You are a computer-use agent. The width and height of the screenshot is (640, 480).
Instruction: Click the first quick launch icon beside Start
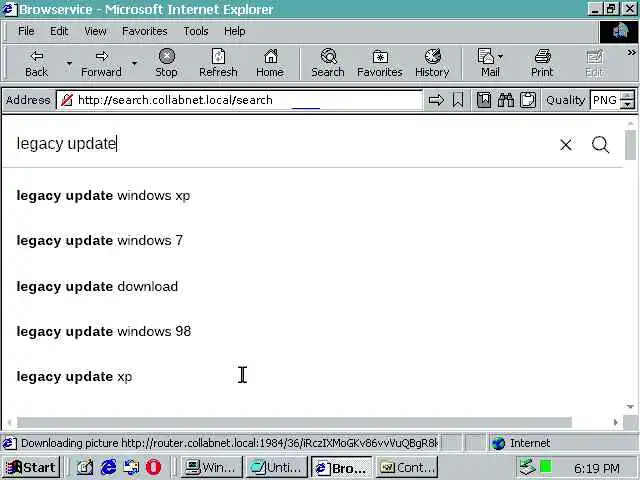[85, 467]
